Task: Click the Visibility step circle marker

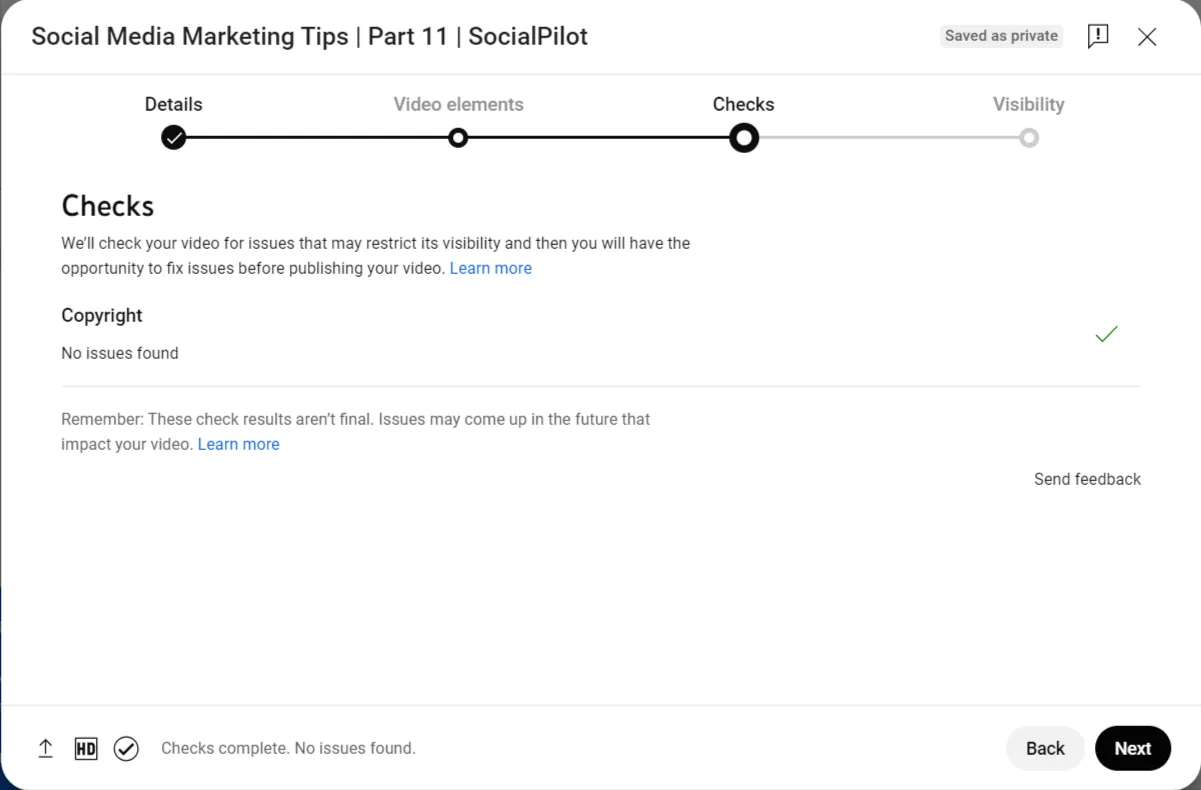Action: [1029, 138]
